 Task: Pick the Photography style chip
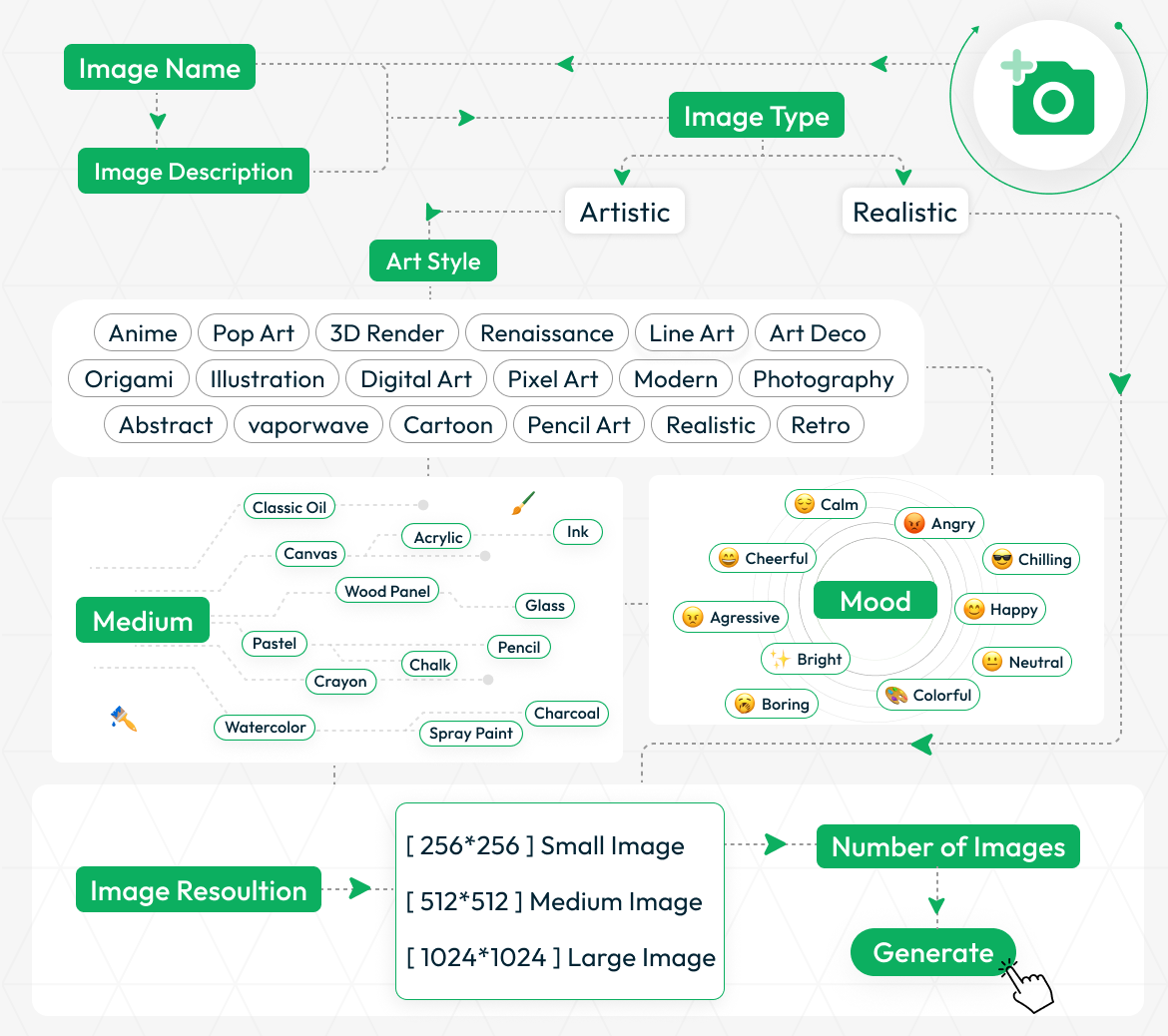point(824,379)
